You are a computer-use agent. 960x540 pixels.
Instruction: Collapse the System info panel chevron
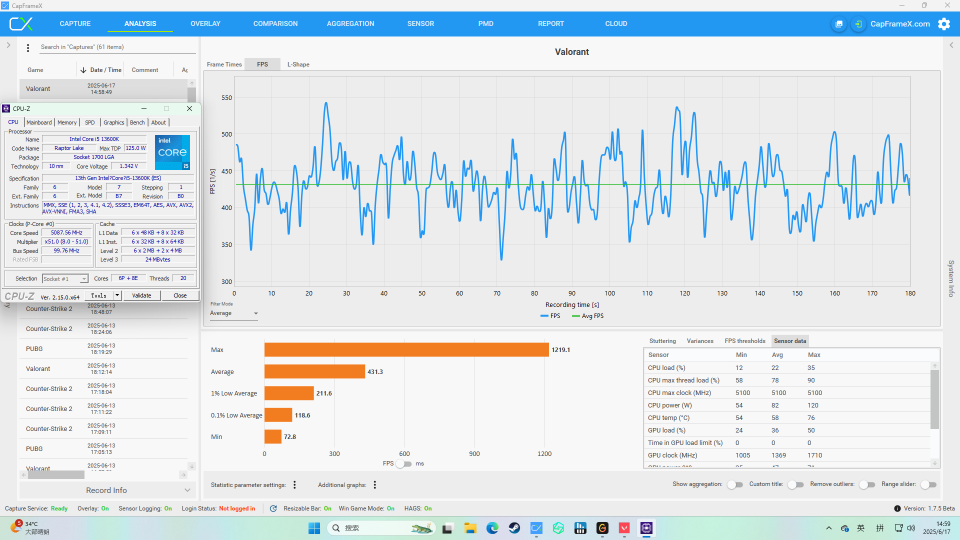coord(951,45)
